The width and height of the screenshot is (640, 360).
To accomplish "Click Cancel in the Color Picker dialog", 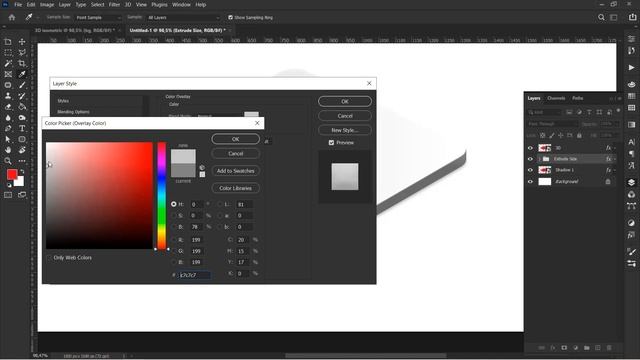I will (236, 153).
